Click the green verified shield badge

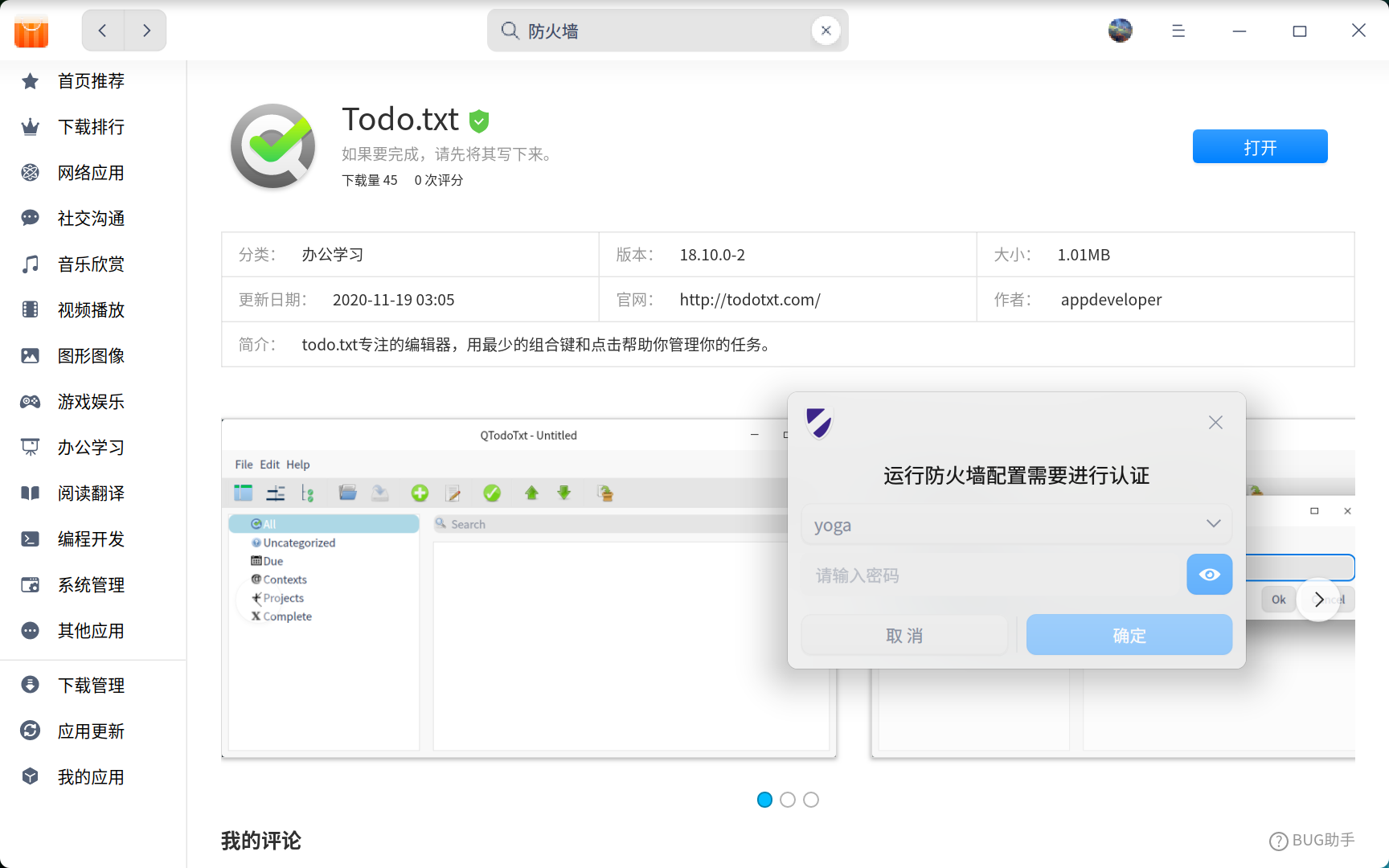tap(479, 121)
